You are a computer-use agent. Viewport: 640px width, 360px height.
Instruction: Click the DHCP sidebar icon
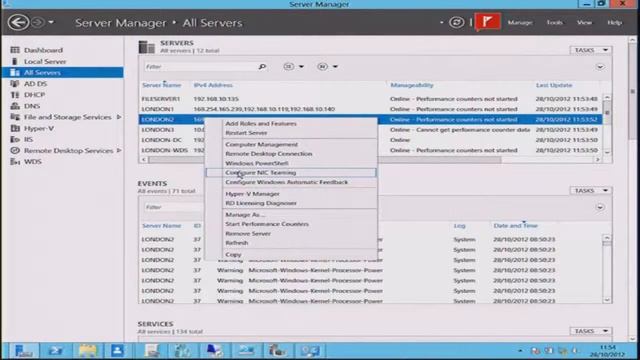tap(15, 95)
